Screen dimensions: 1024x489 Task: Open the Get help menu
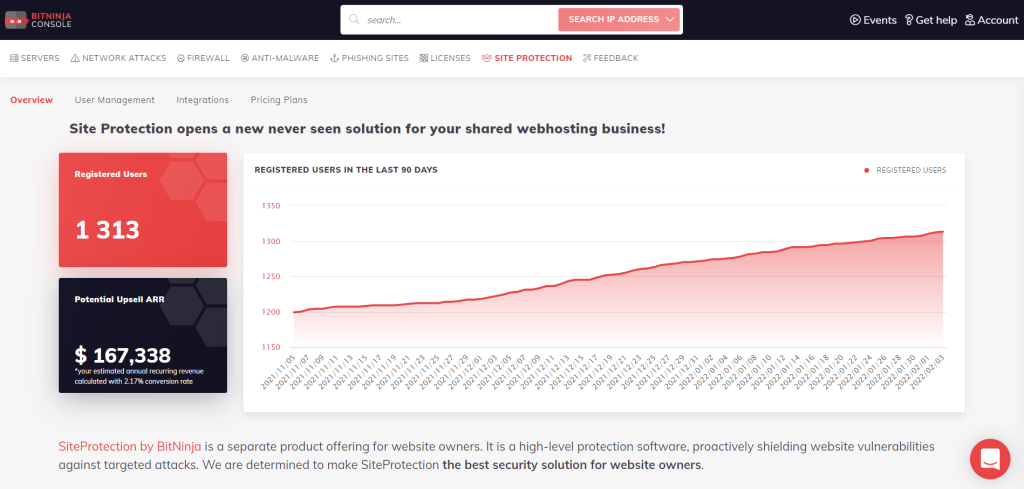(x=931, y=20)
